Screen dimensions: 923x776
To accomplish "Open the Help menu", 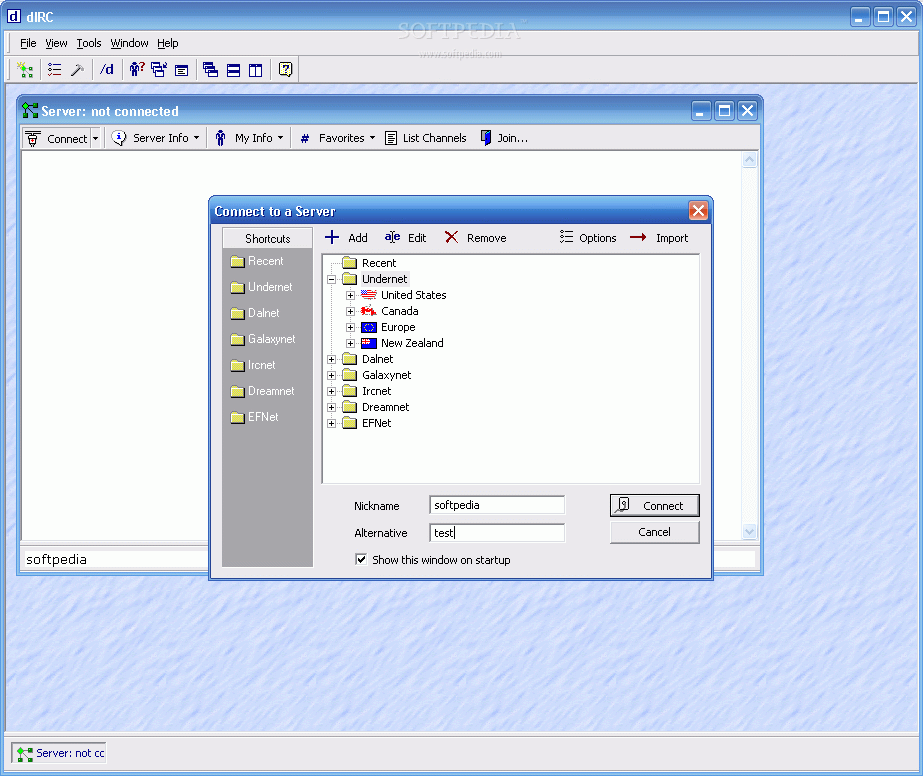I will (167, 44).
